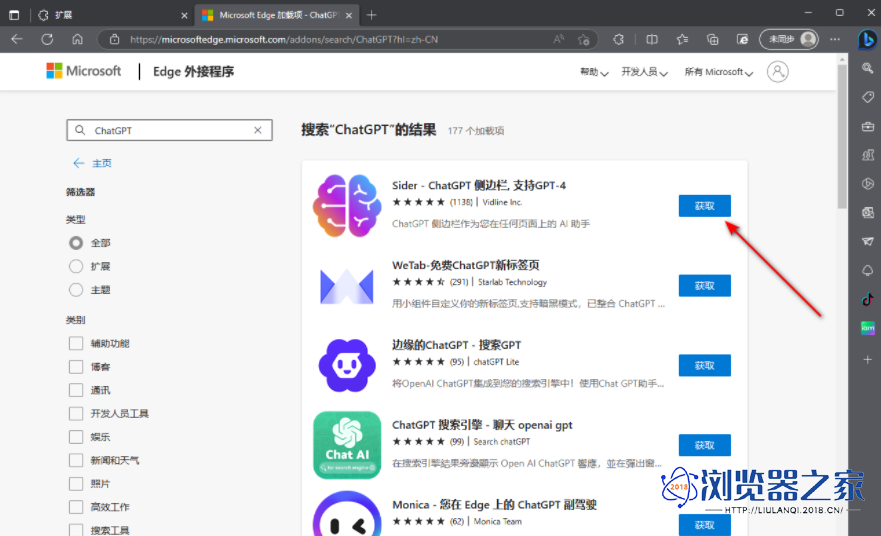
Task: Open the Sider brain logo thumbnail
Action: (347, 206)
